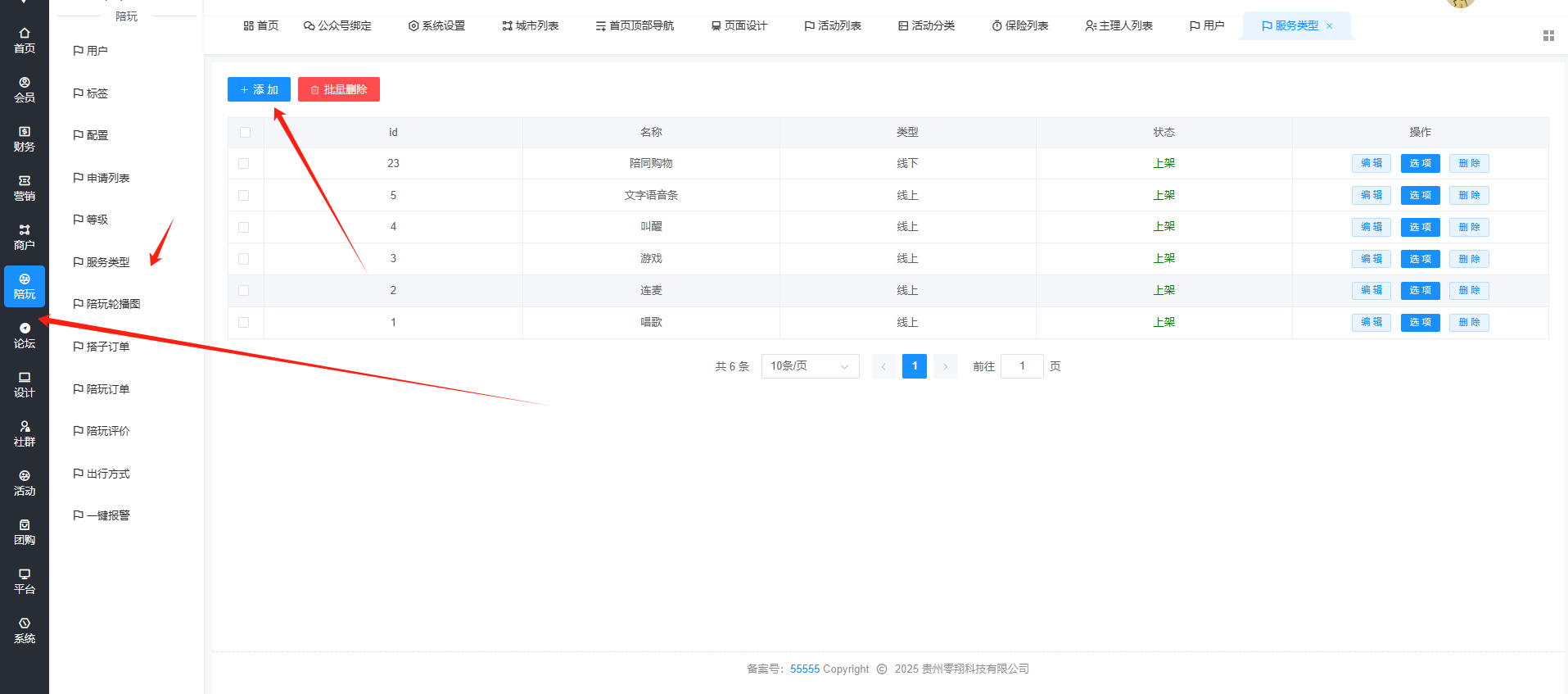Toggle the select-all checkbox in table header
Viewport: 1568px width, 694px height.
[x=245, y=133]
